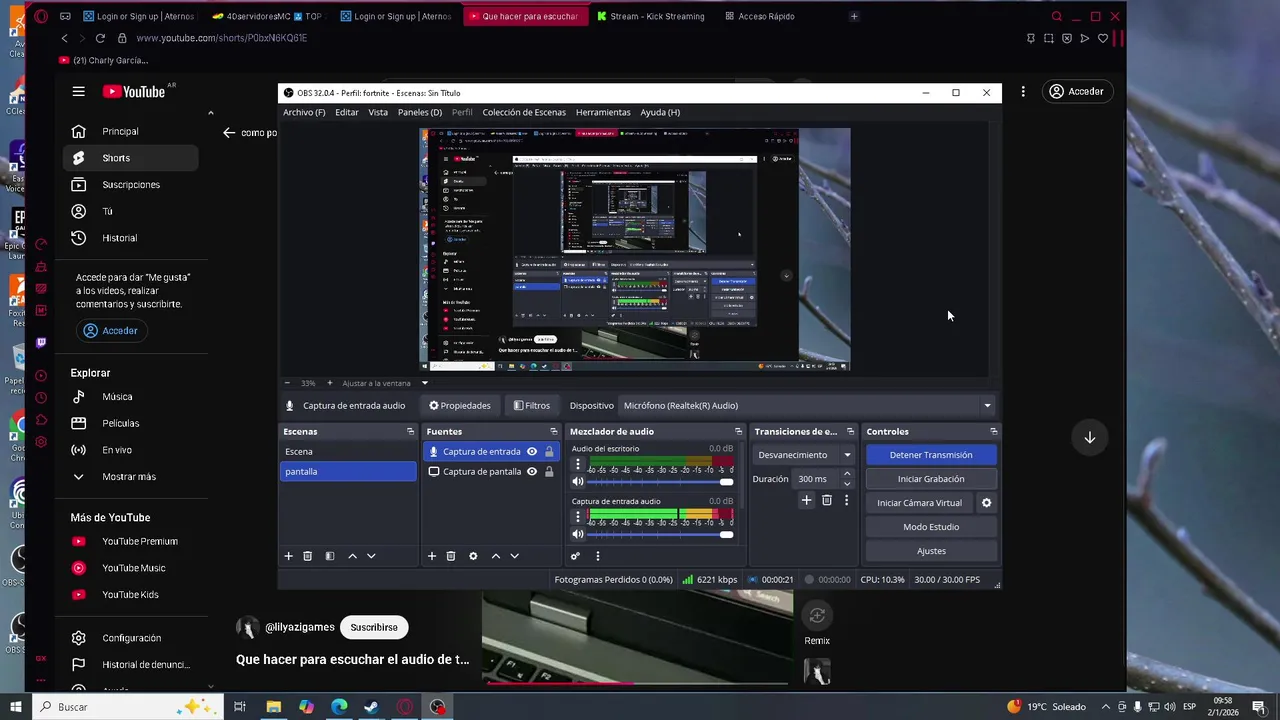Open options menu for Captura de entrada audio
Screen dimensions: 1280x720
point(577,517)
